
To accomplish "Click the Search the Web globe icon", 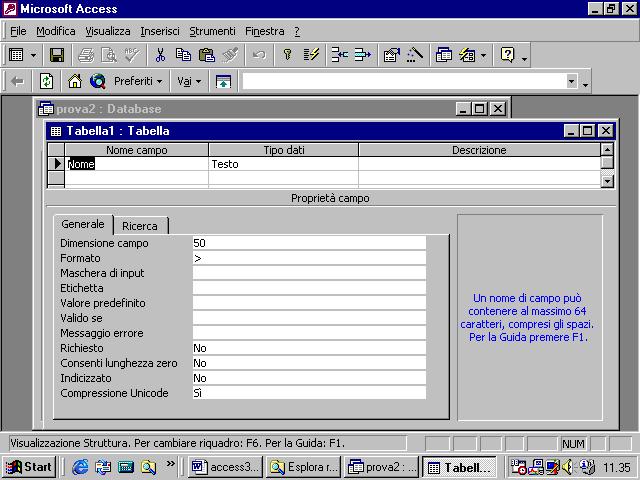I will [98, 82].
